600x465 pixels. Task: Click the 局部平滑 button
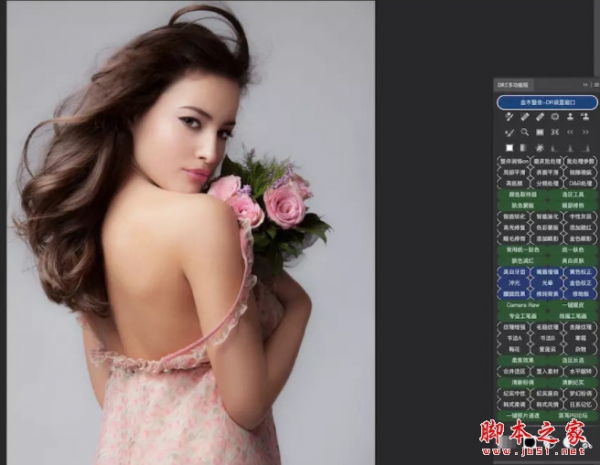pos(514,173)
